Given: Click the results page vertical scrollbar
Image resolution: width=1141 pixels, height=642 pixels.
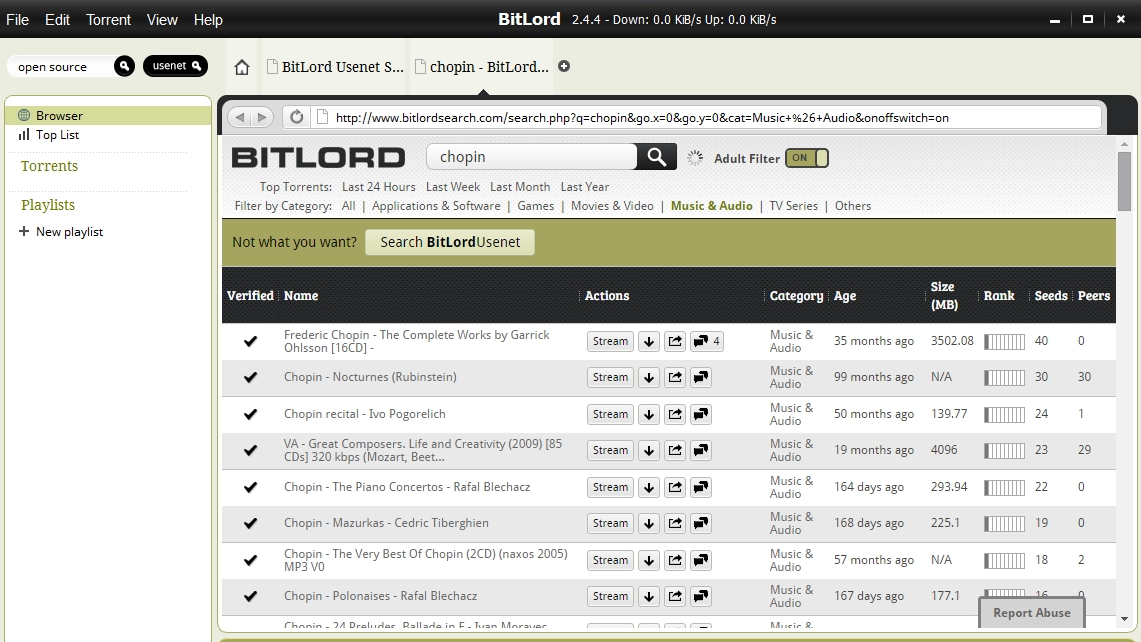Looking at the screenshot, I should (x=1124, y=180).
